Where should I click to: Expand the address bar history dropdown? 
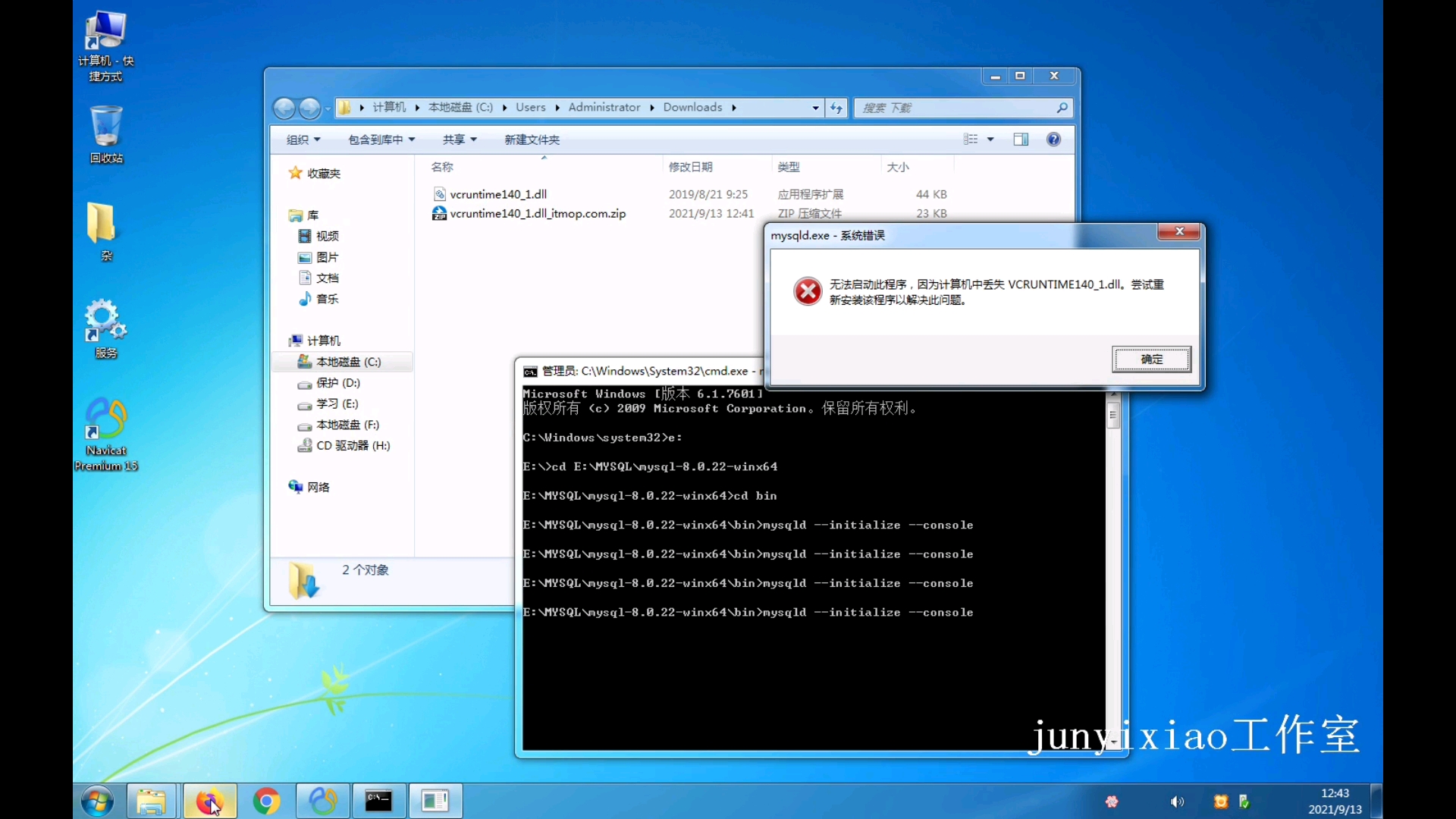click(814, 108)
